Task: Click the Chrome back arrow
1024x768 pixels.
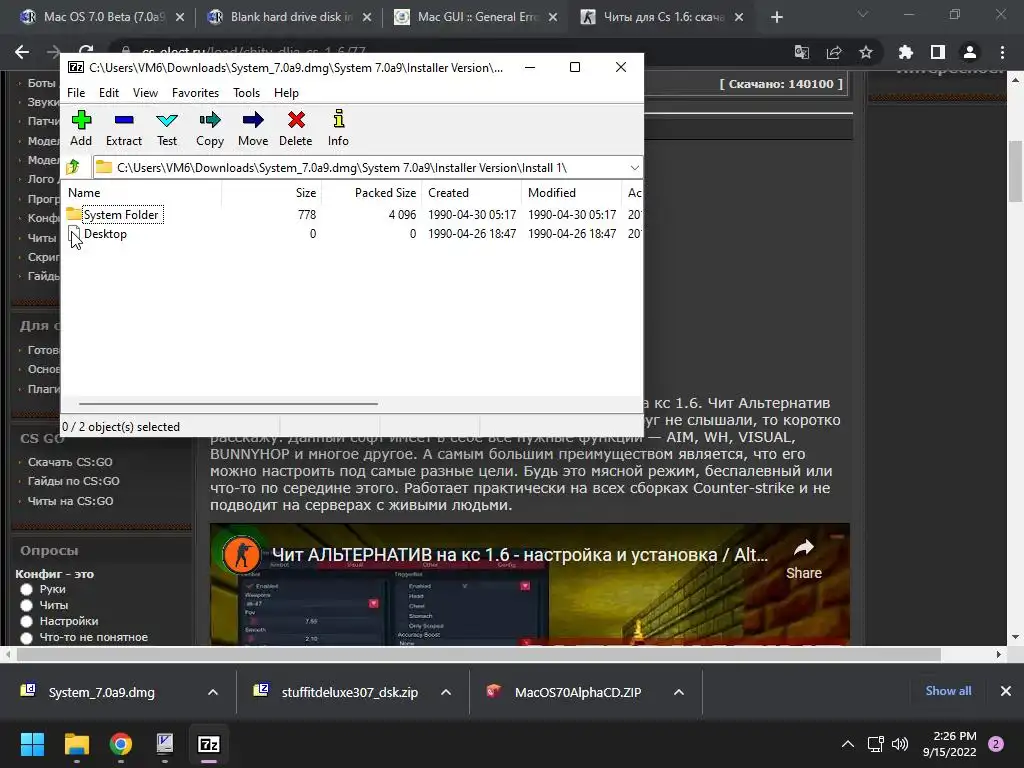Action: pyautogui.click(x=22, y=52)
